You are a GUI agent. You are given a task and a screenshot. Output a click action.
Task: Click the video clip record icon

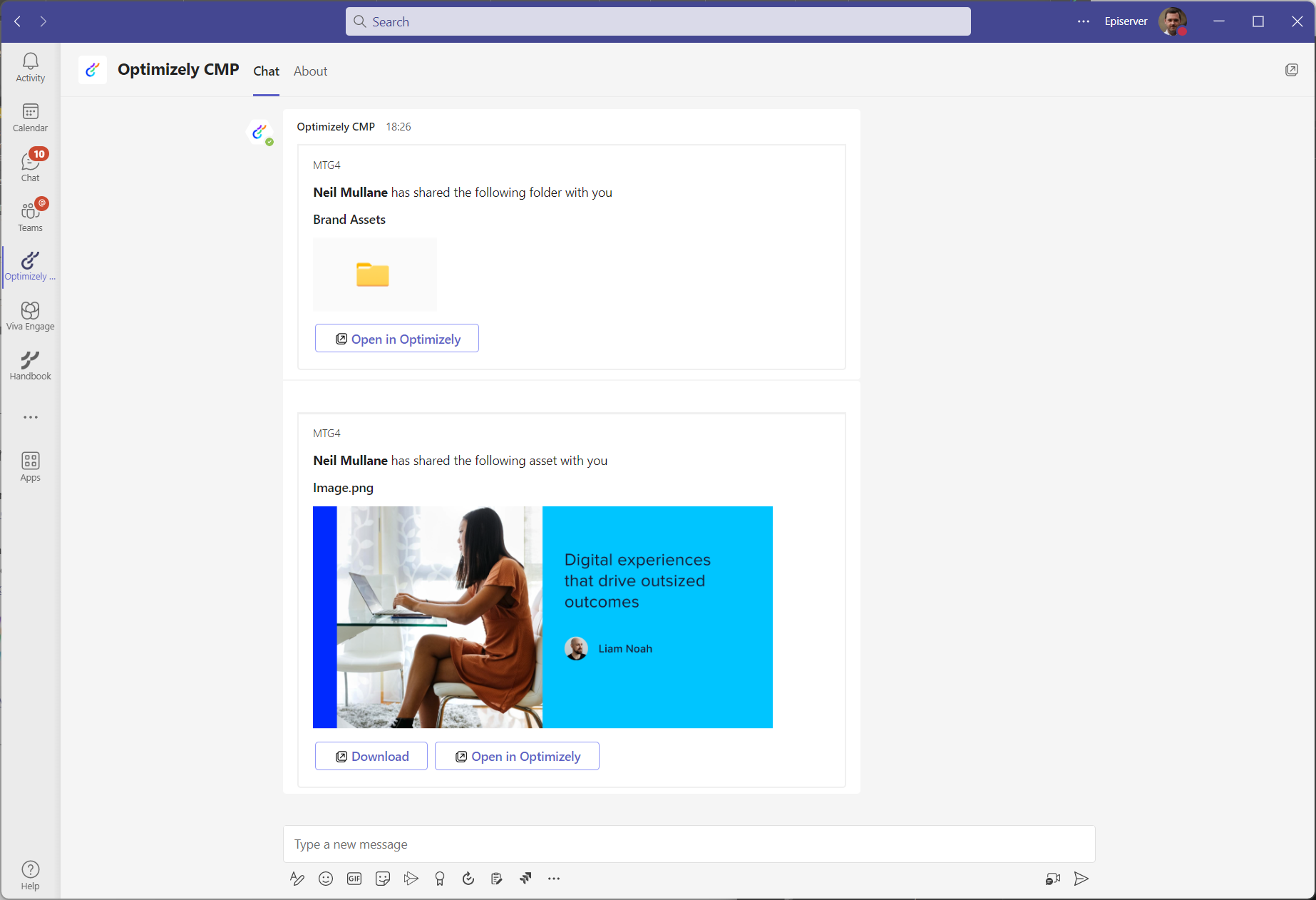1053,879
